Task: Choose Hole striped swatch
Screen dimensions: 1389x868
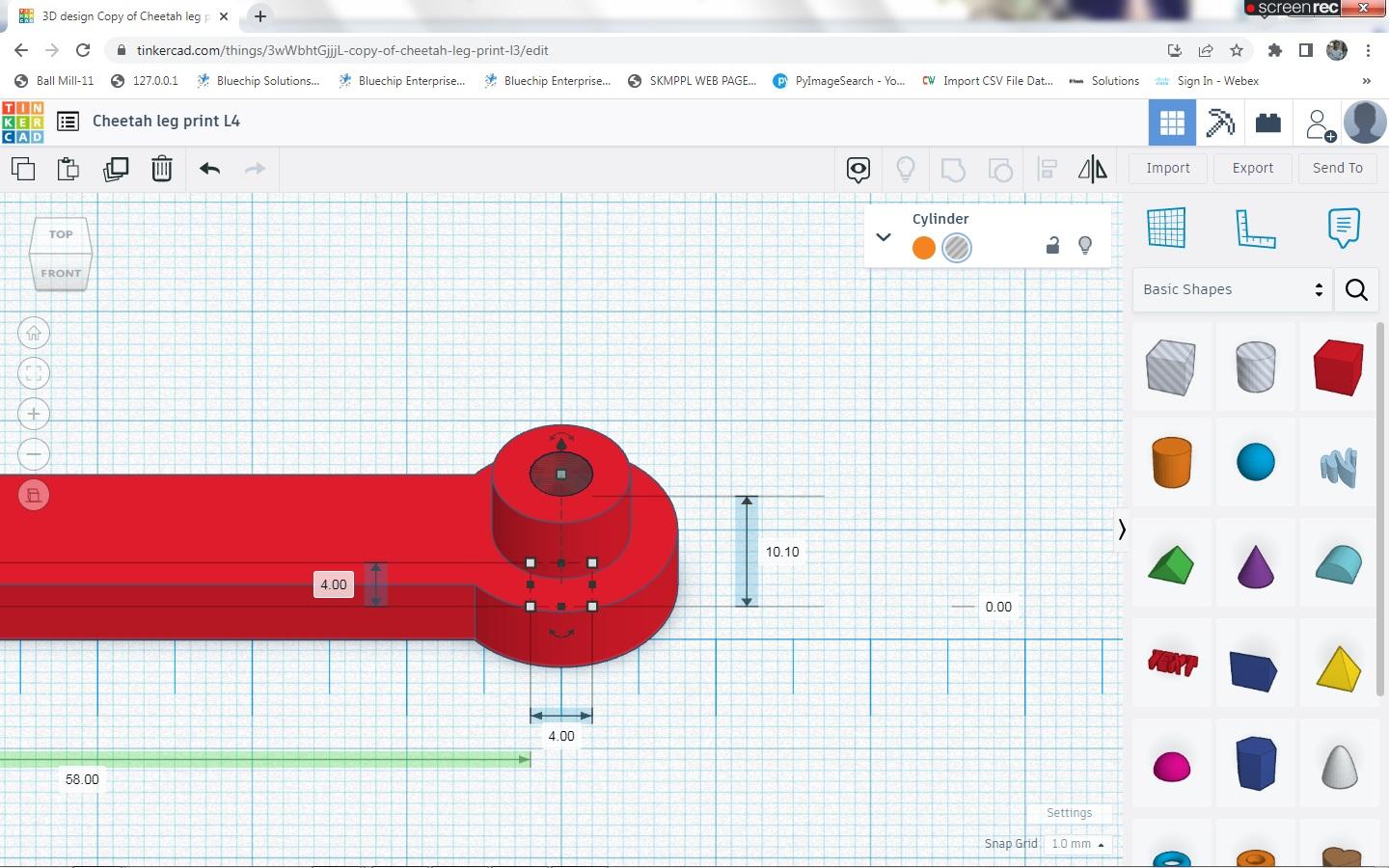Action: [957, 248]
